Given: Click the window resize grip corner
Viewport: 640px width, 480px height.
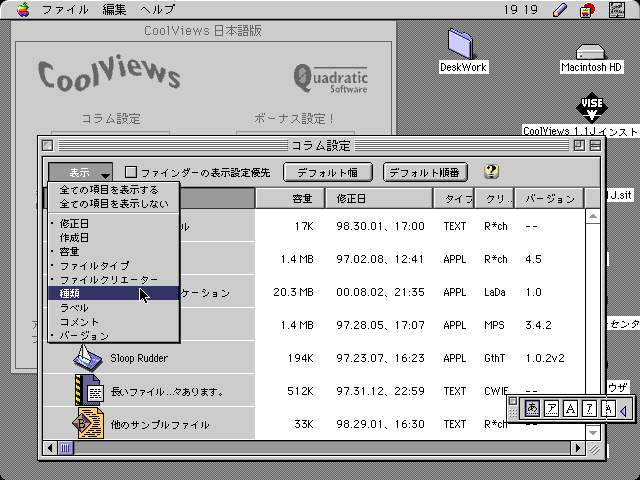Looking at the screenshot, I should coord(593,449).
